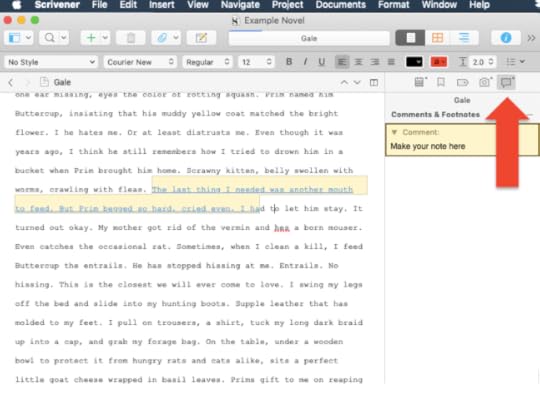The image size is (540, 393).
Task: Center align text
Action: (359, 62)
